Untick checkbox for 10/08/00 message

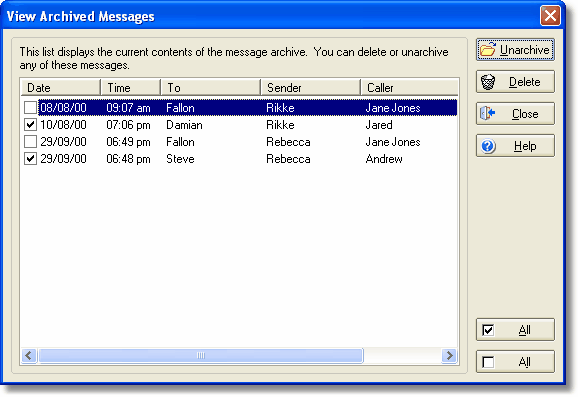click(x=30, y=125)
